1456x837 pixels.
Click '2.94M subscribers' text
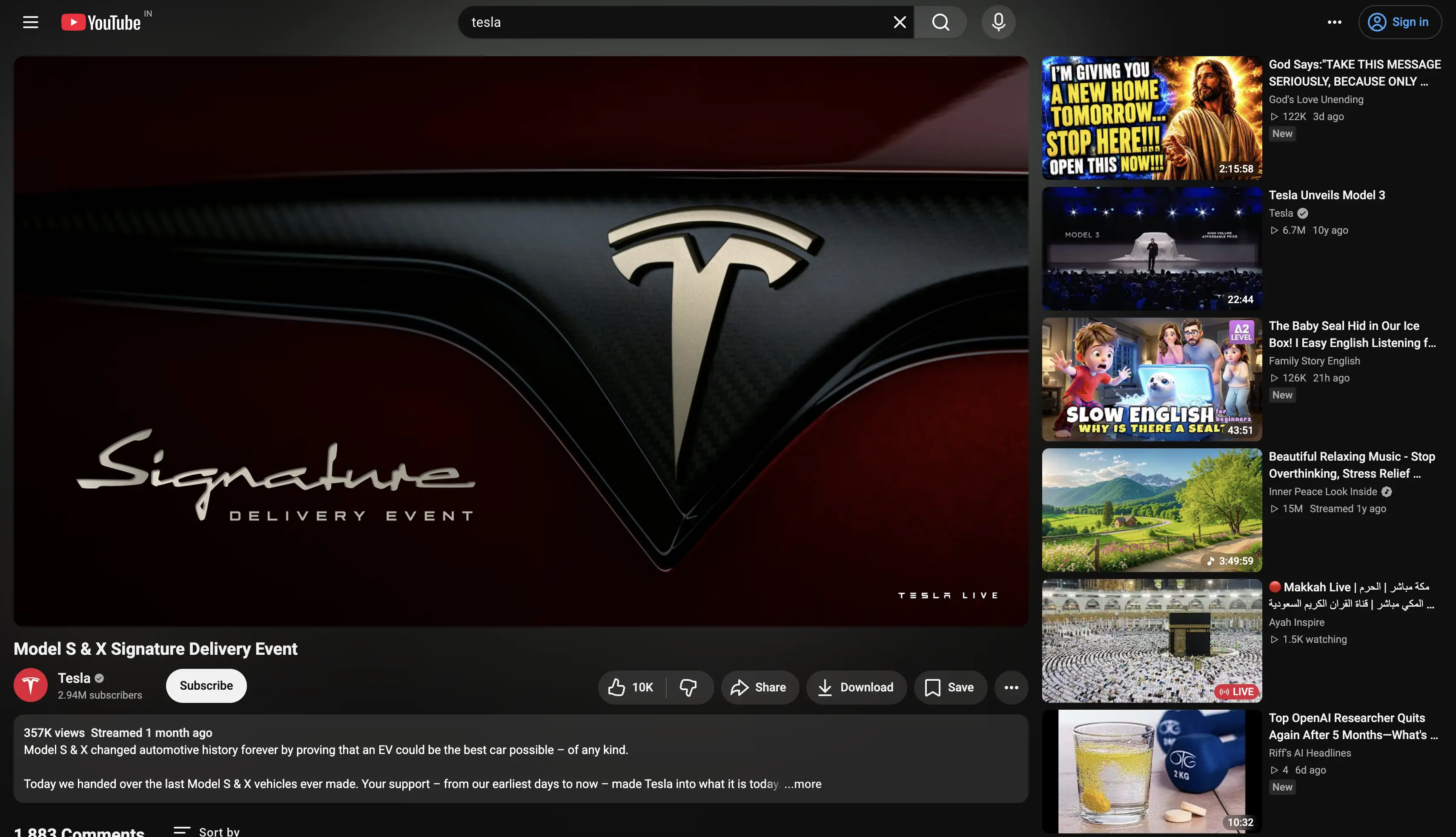100,695
